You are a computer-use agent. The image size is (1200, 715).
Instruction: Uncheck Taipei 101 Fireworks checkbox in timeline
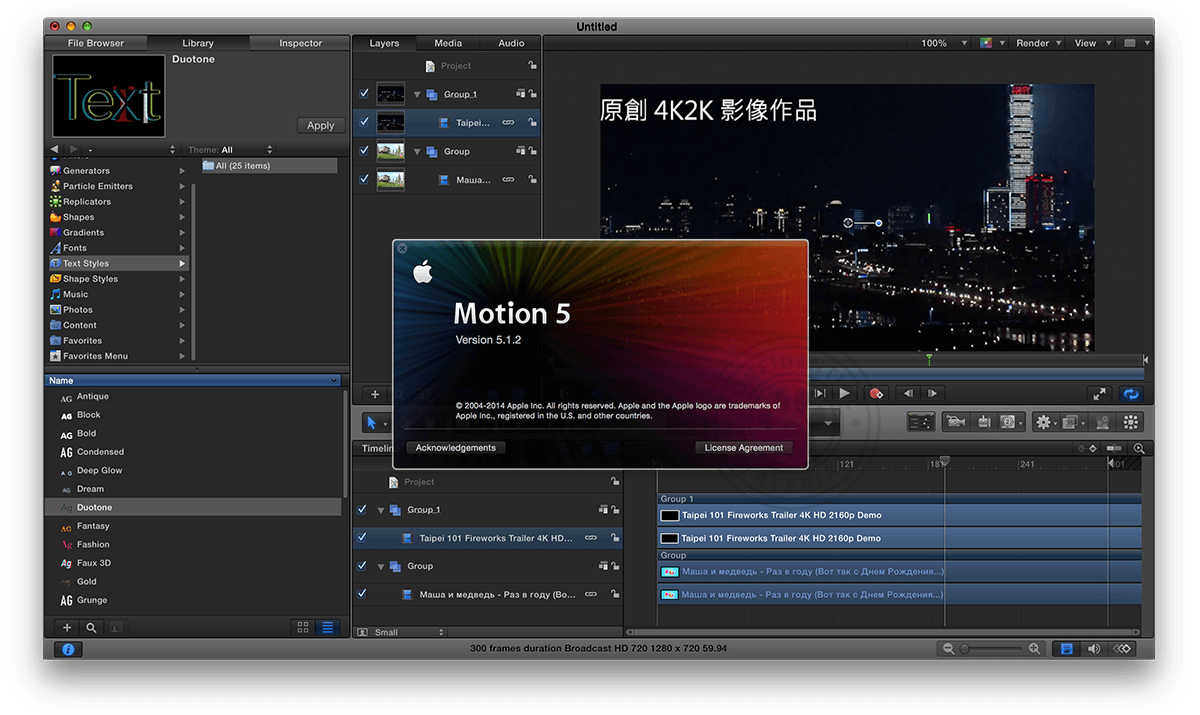362,537
